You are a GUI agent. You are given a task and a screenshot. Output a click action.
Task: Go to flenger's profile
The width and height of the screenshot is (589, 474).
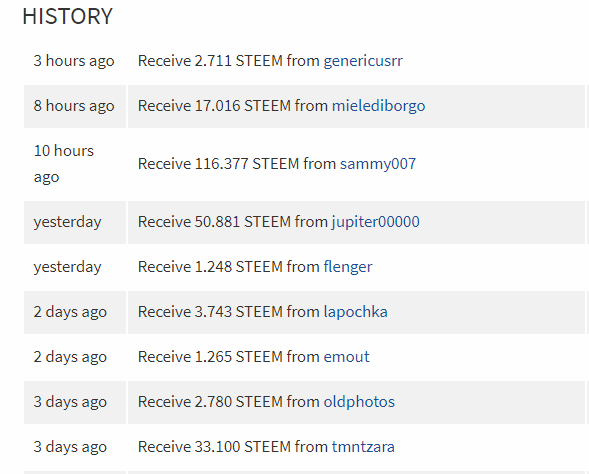348,267
